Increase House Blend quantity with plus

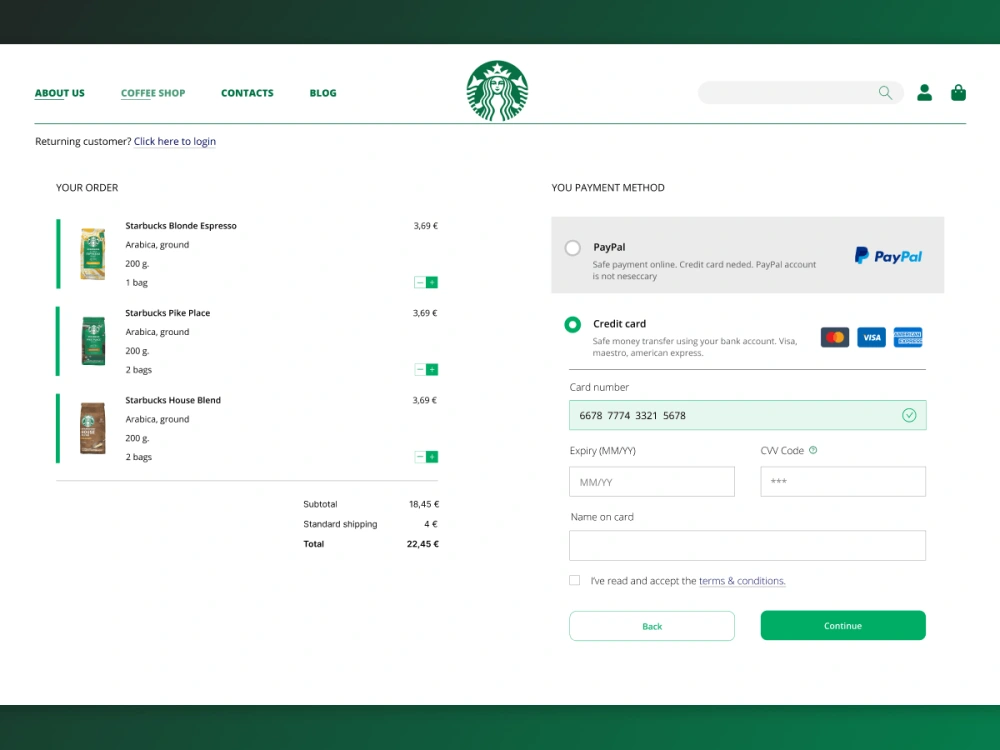[x=432, y=457]
